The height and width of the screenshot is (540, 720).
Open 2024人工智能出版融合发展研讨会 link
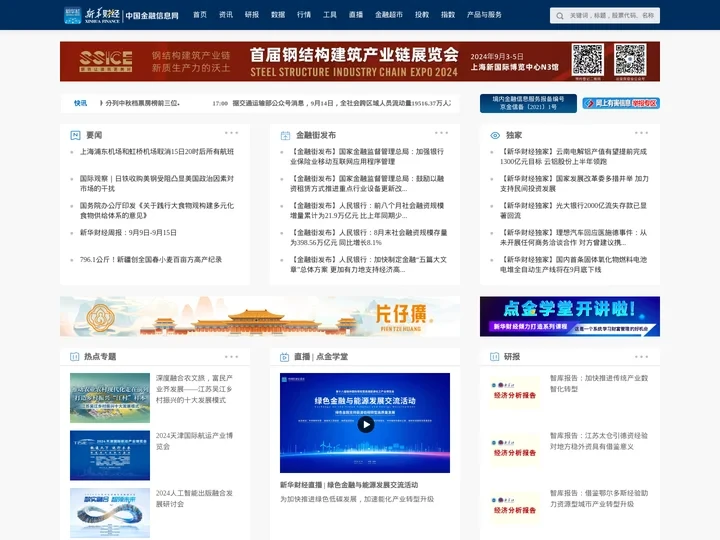(x=194, y=498)
